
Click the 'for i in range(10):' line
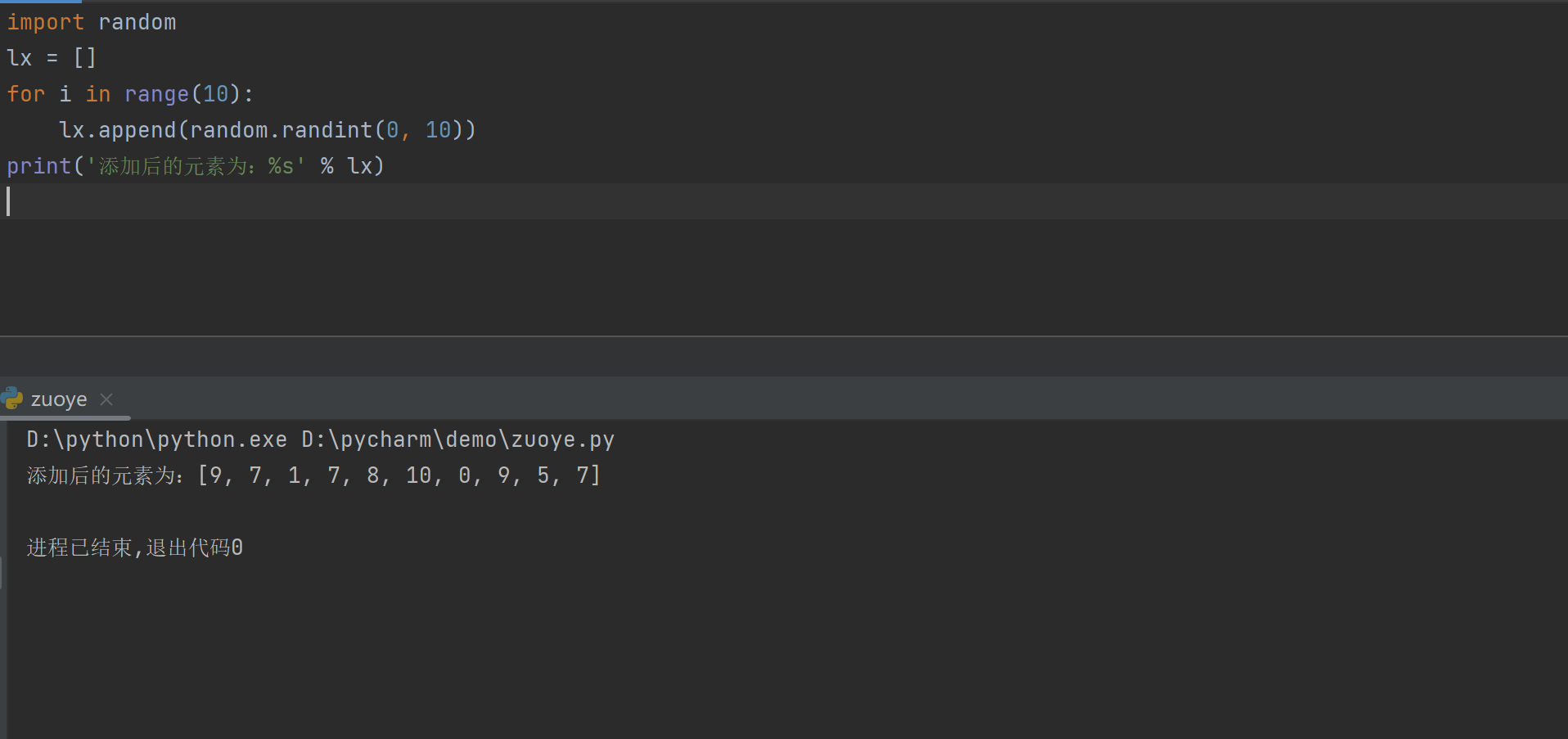(130, 94)
